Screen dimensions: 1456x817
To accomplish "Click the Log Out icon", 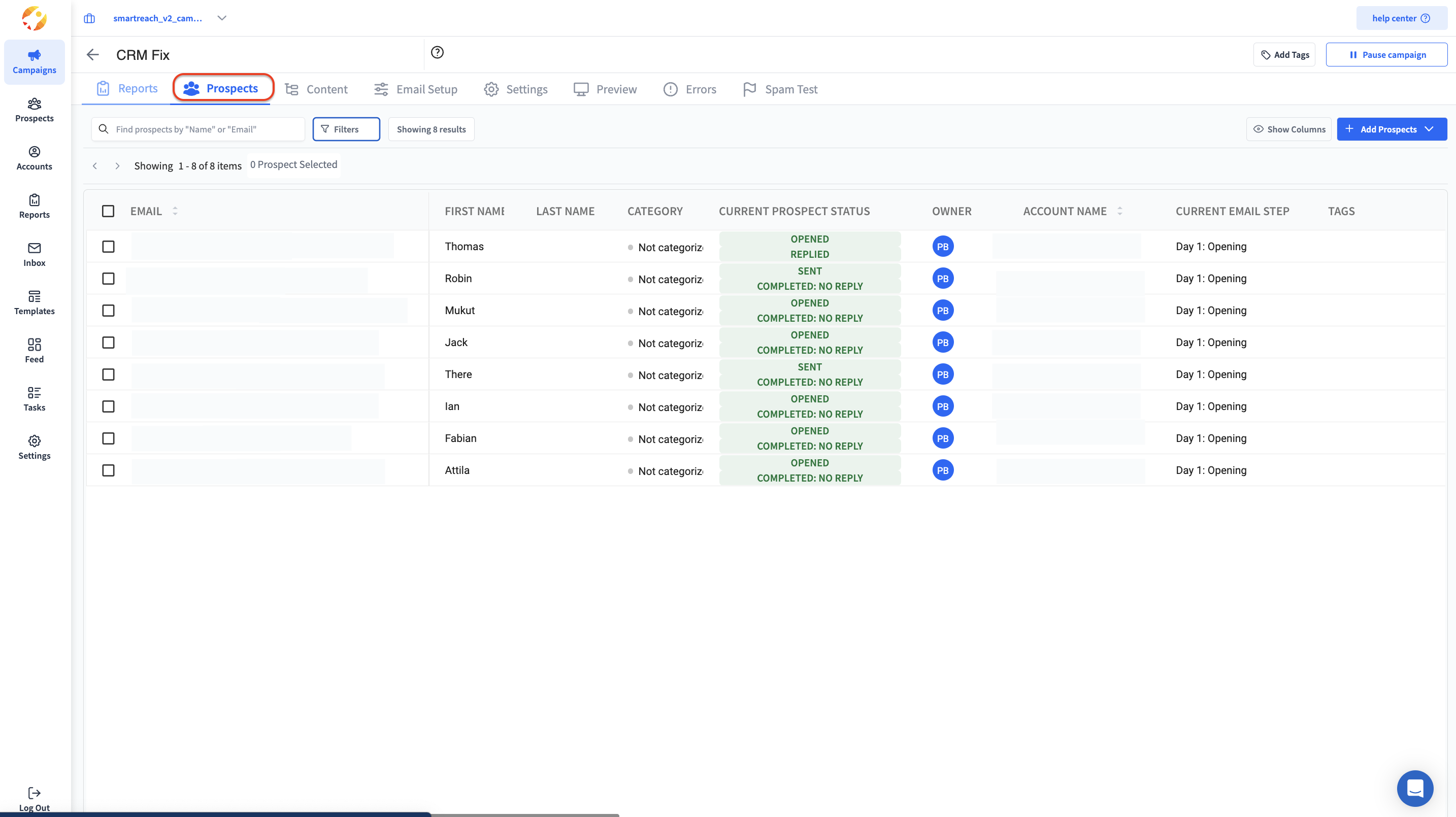I will coord(34,793).
